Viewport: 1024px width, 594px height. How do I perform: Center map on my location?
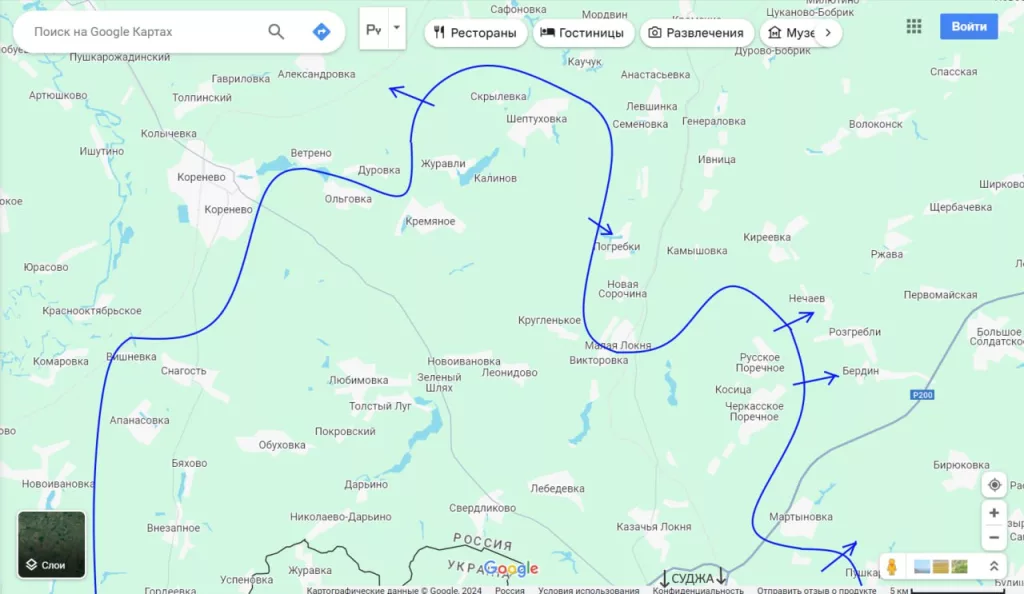coord(994,485)
